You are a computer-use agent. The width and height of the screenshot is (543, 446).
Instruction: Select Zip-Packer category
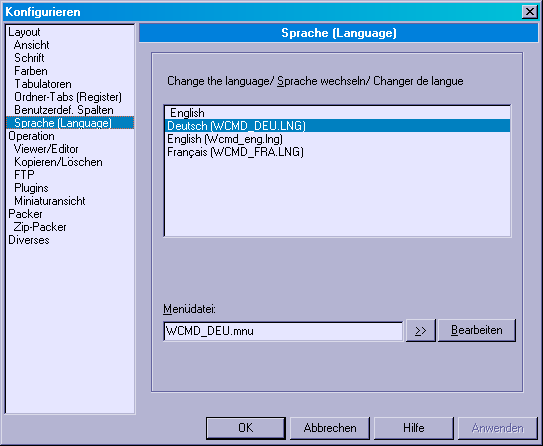pos(40,227)
